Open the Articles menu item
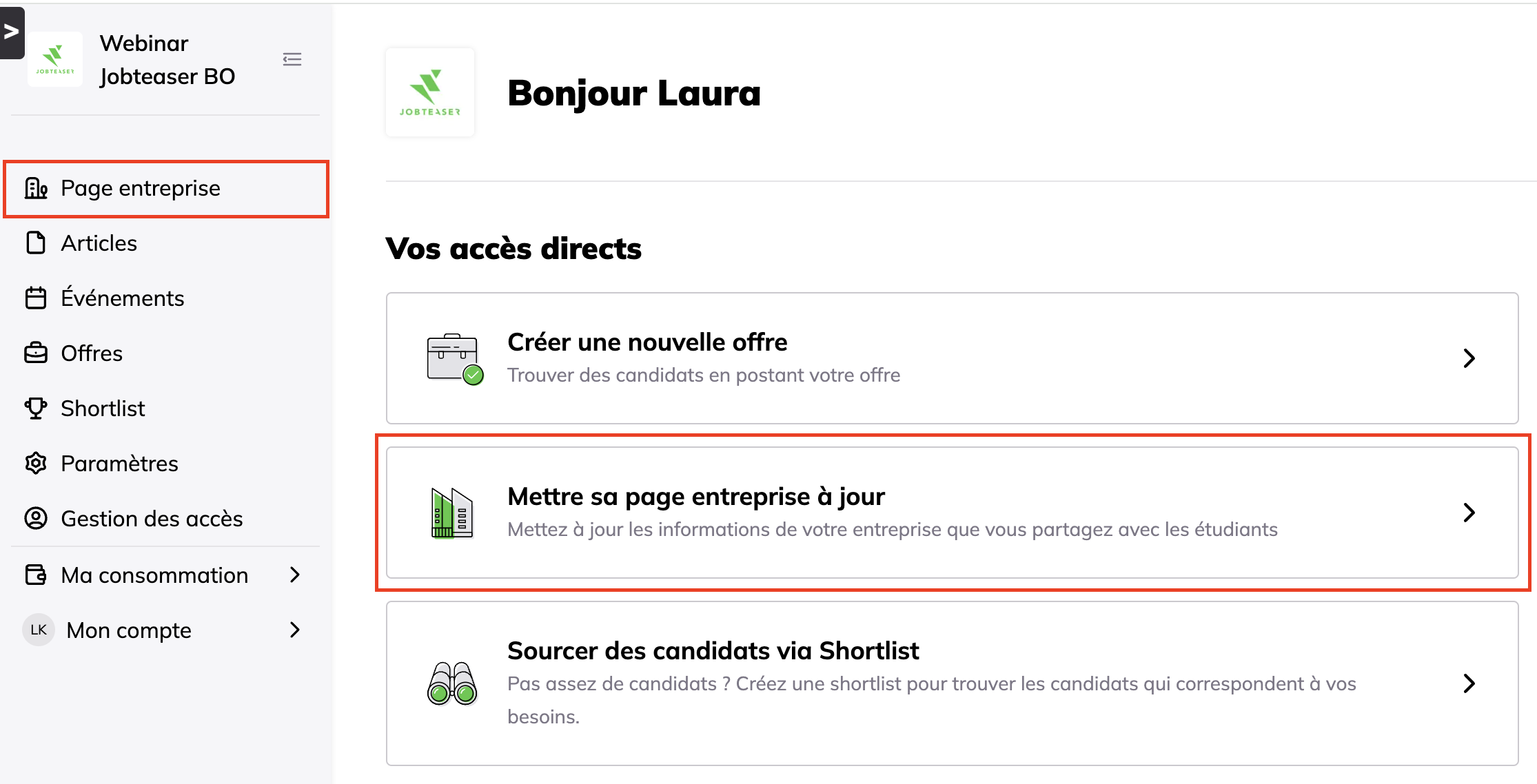The width and height of the screenshot is (1537, 784). pos(99,243)
